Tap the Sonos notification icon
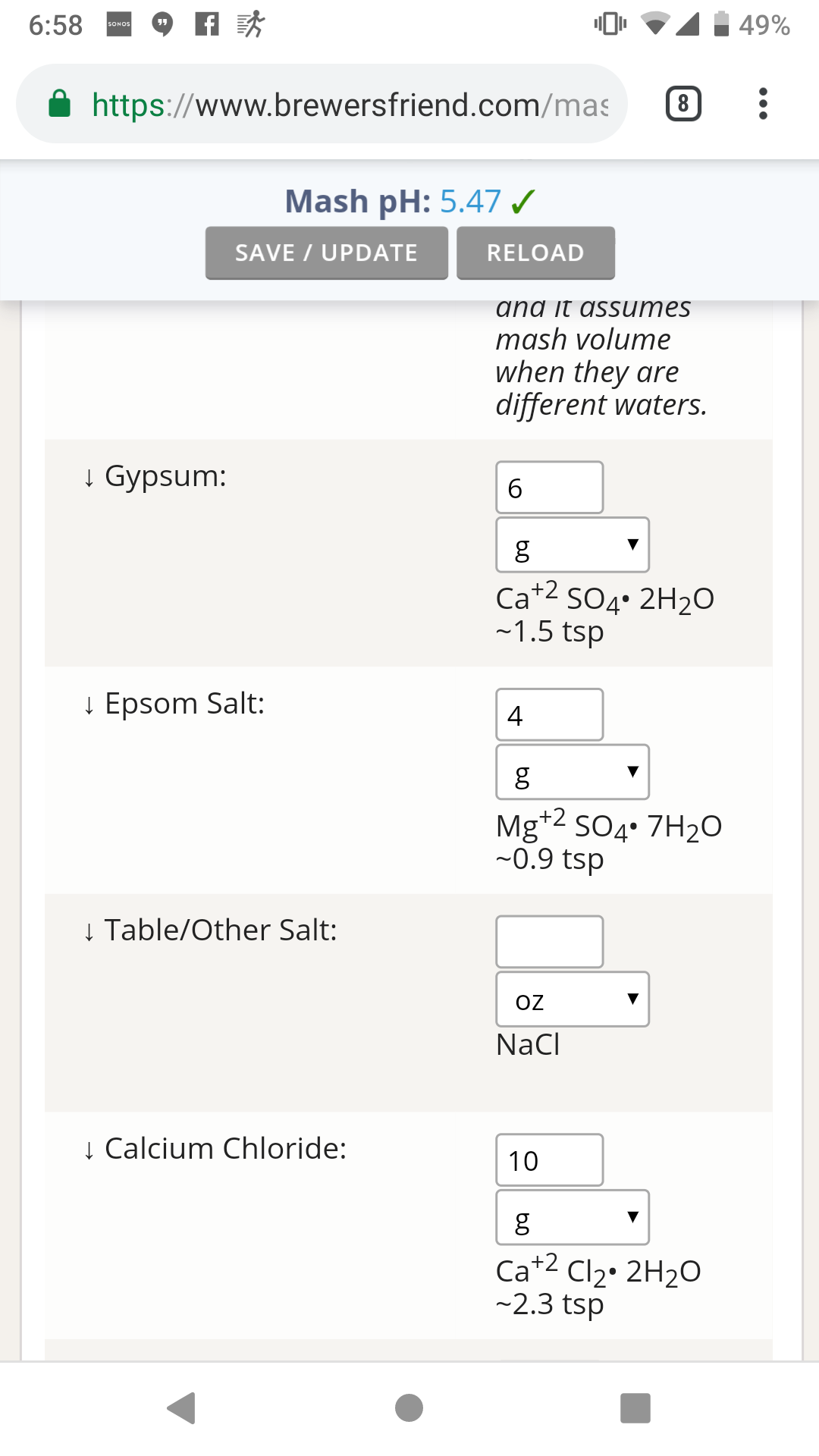 119,24
